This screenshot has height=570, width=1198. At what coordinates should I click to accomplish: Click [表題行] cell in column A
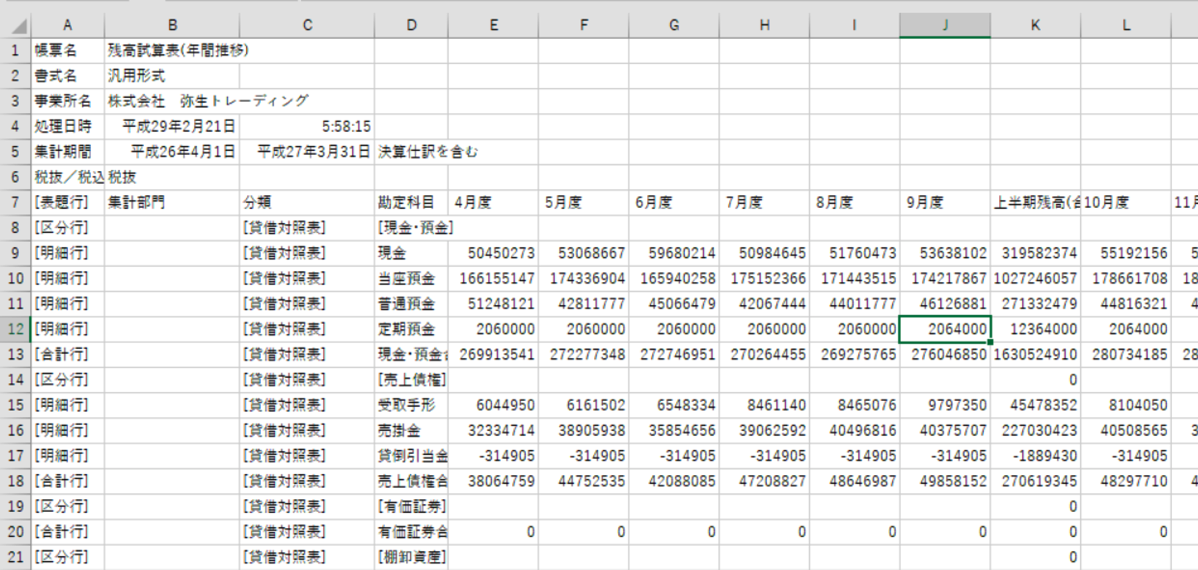[68, 202]
